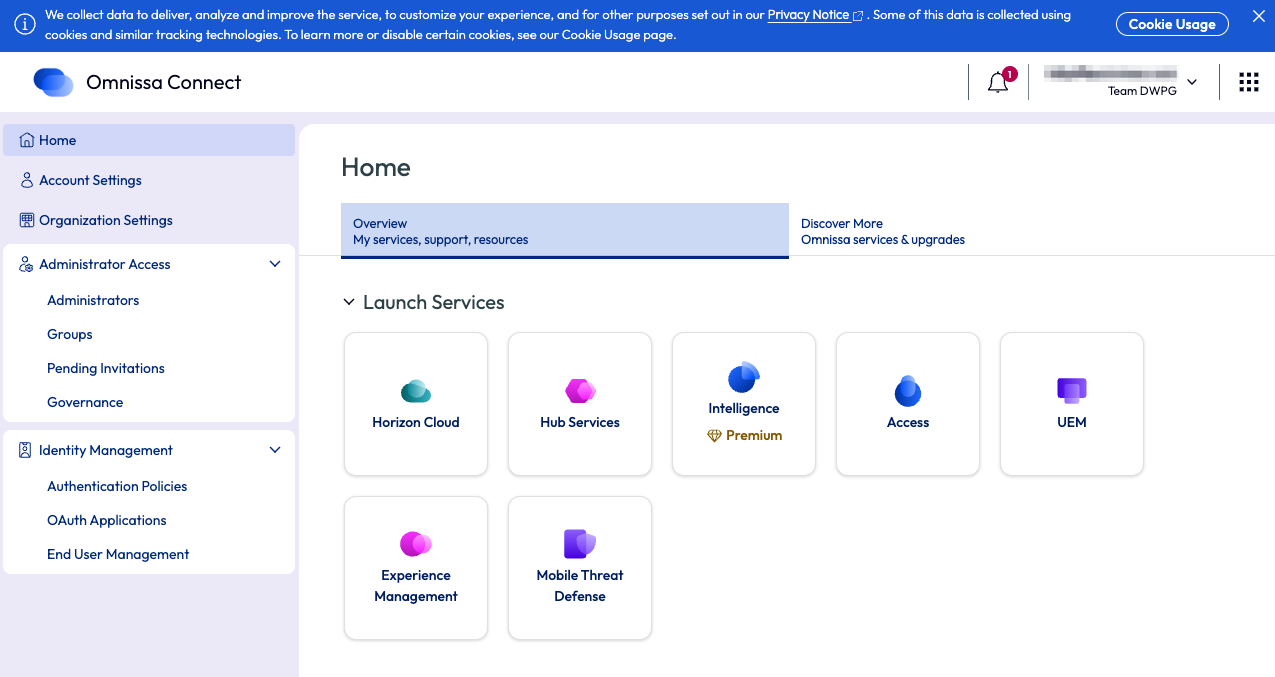The height and width of the screenshot is (677, 1275).
Task: Dismiss the cookie banner with X
Action: 1258,17
